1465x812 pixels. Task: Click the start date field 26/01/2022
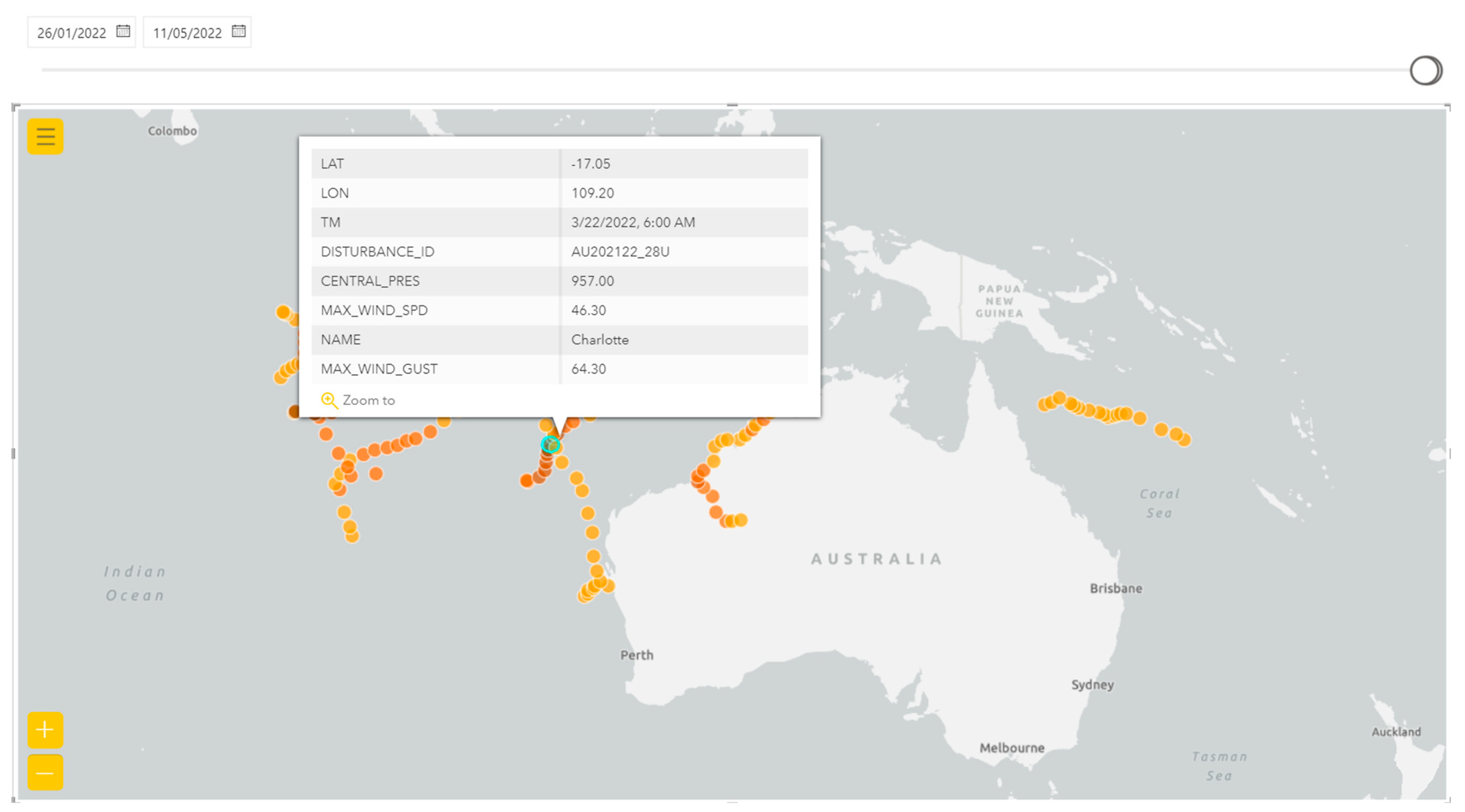(72, 33)
